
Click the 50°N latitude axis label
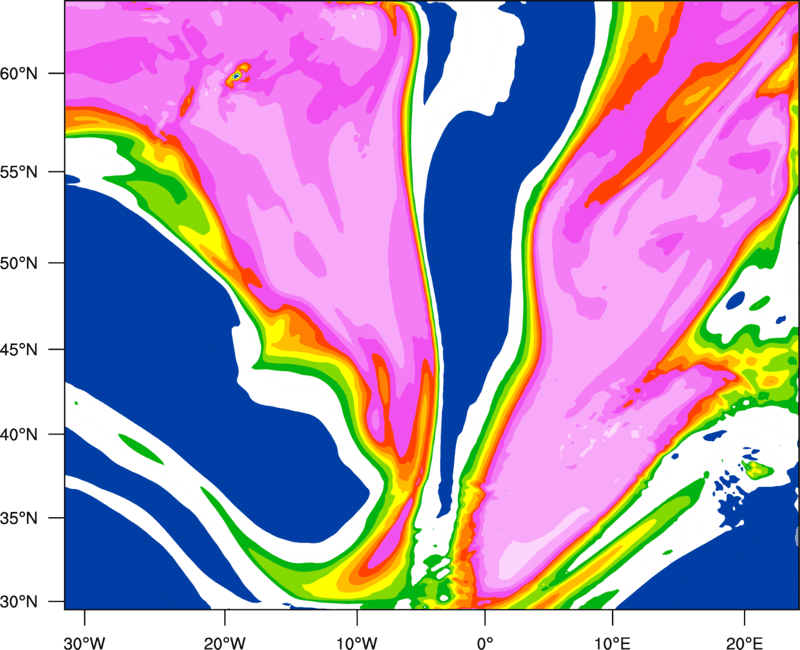[19, 263]
